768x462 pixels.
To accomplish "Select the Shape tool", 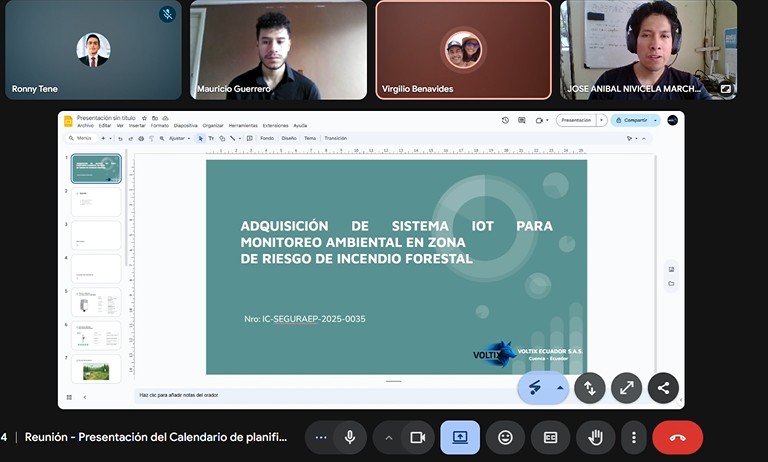I will 222,139.
